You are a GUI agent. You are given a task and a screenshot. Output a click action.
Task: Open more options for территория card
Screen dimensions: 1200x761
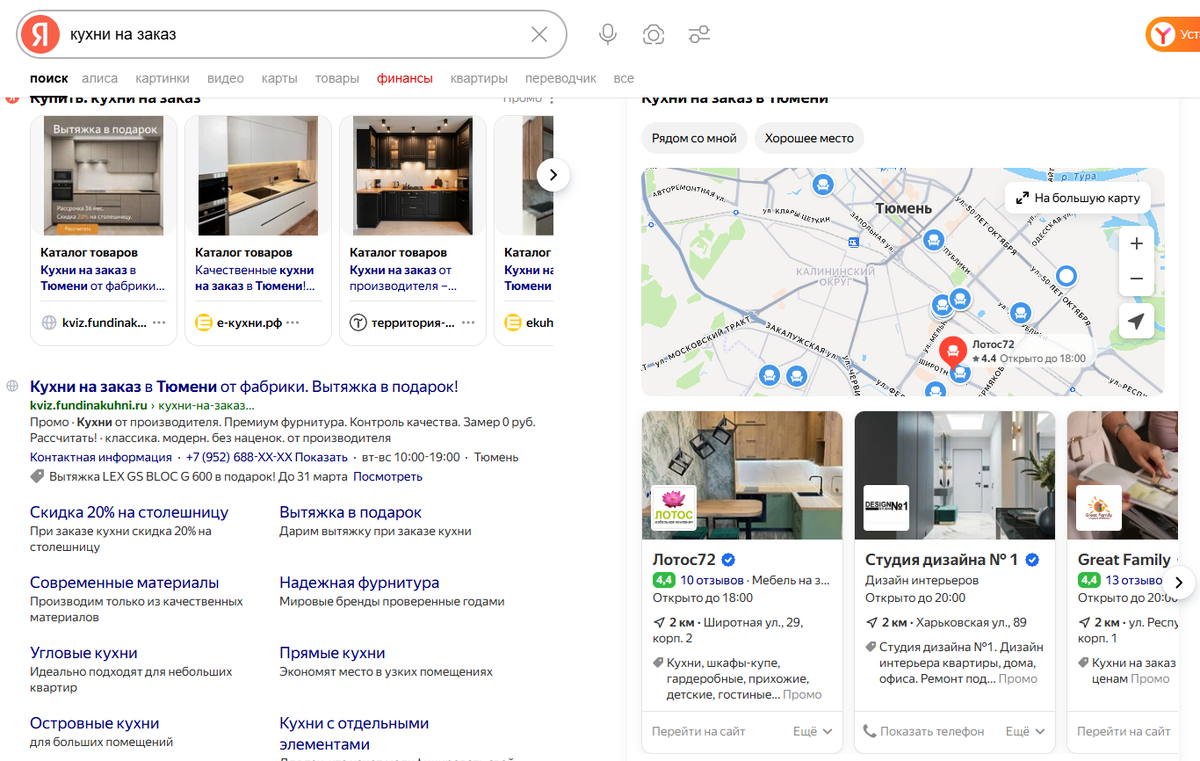coord(469,323)
